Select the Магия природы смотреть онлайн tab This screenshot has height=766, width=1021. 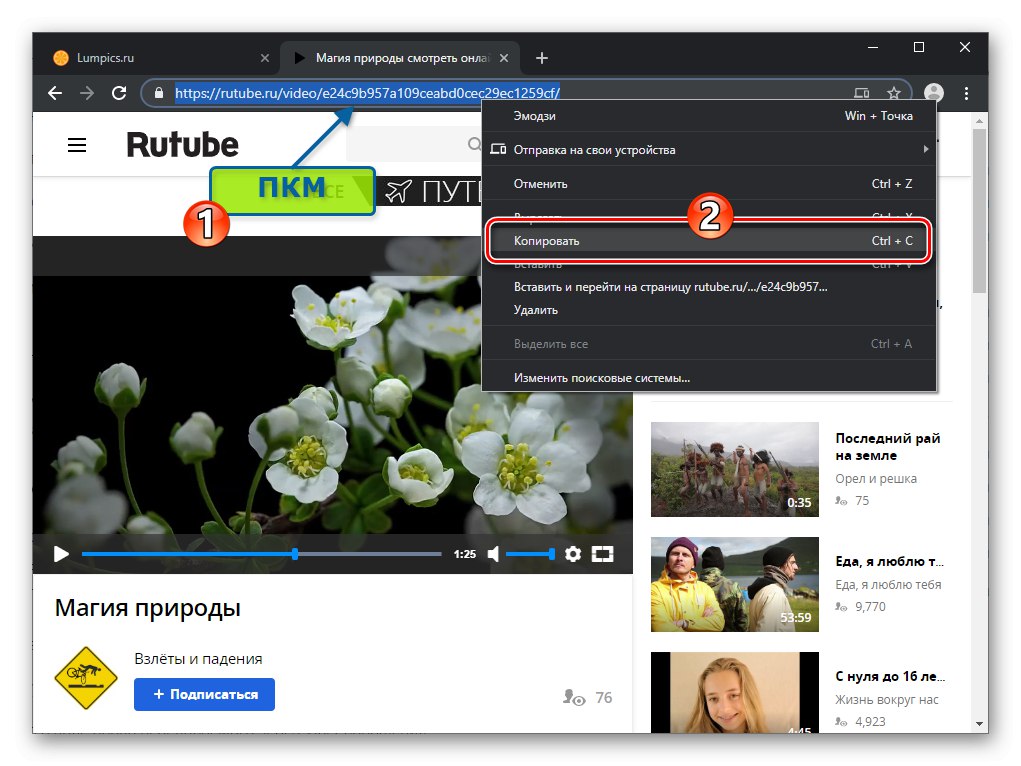click(x=400, y=58)
